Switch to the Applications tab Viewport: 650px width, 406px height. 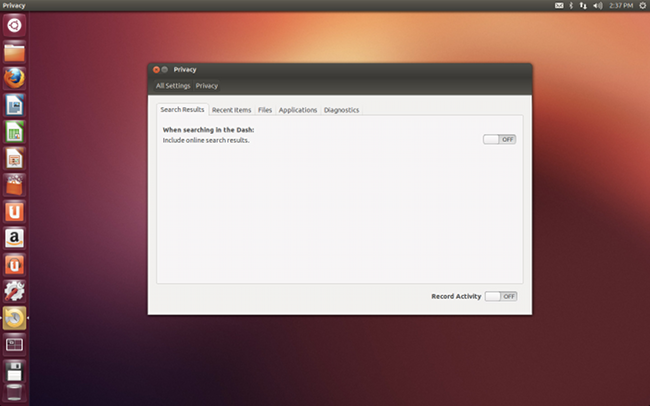[x=298, y=110]
